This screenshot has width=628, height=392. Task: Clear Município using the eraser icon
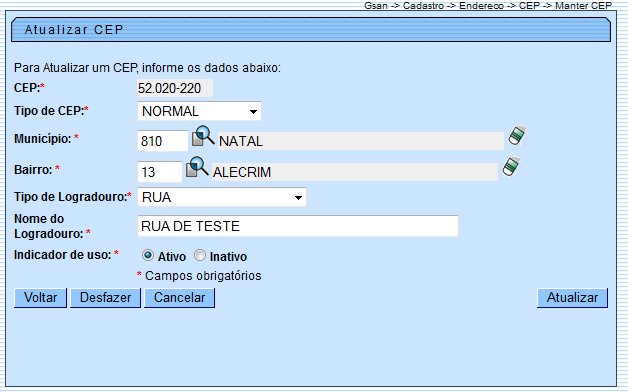point(517,135)
